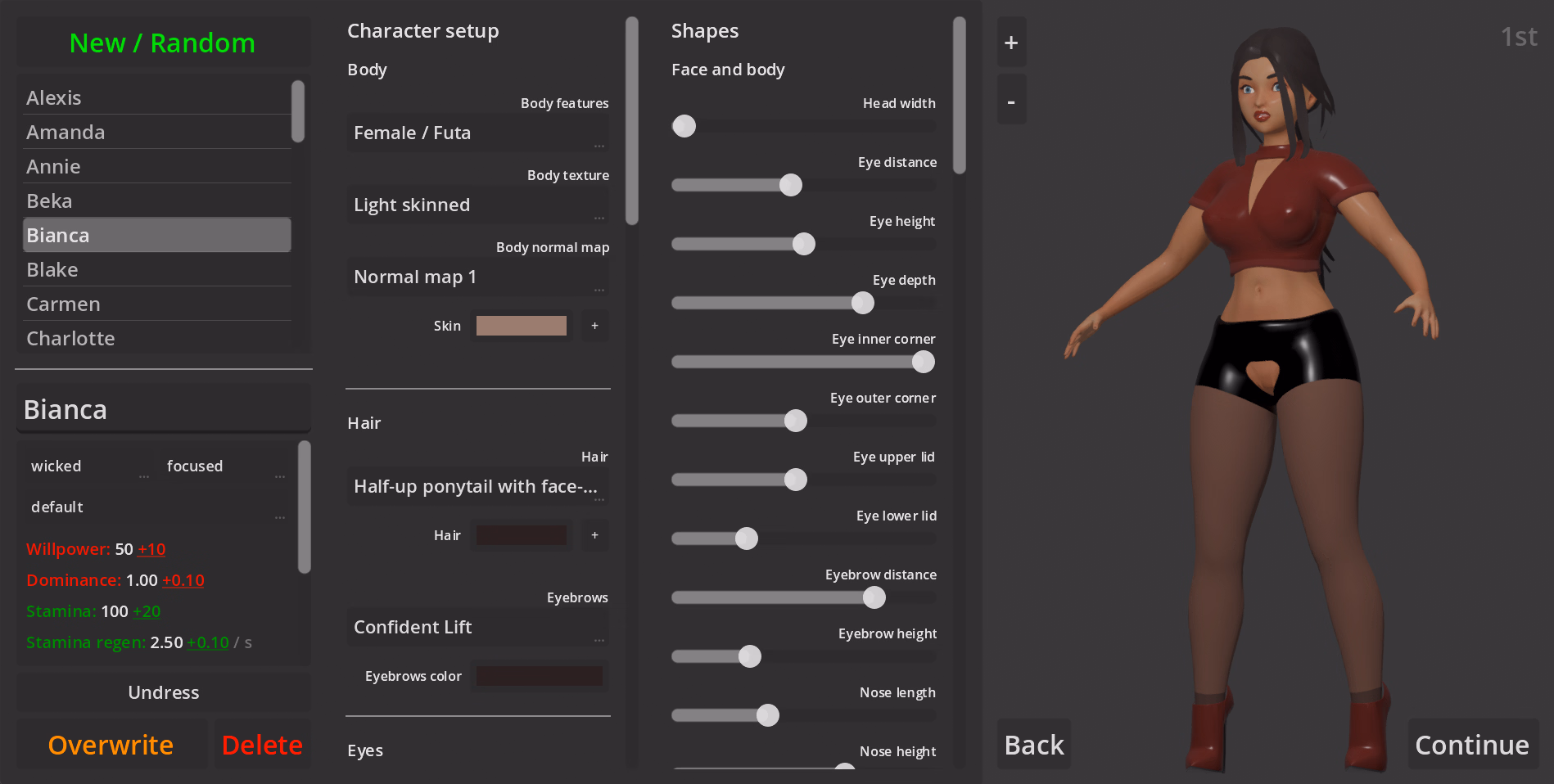Open the Body features dropdown
Screen dimensions: 1554x784
pyautogui.click(x=477, y=133)
